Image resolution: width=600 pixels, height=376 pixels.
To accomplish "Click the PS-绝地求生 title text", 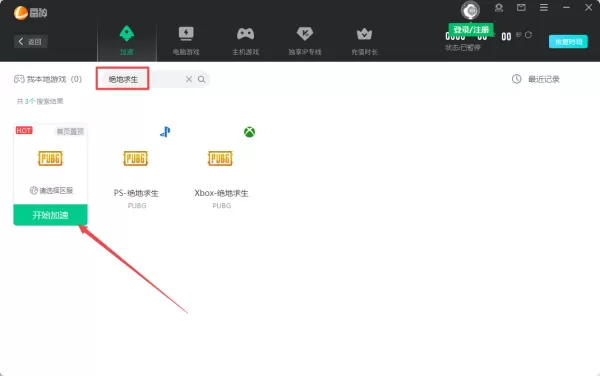I will click(x=136, y=193).
